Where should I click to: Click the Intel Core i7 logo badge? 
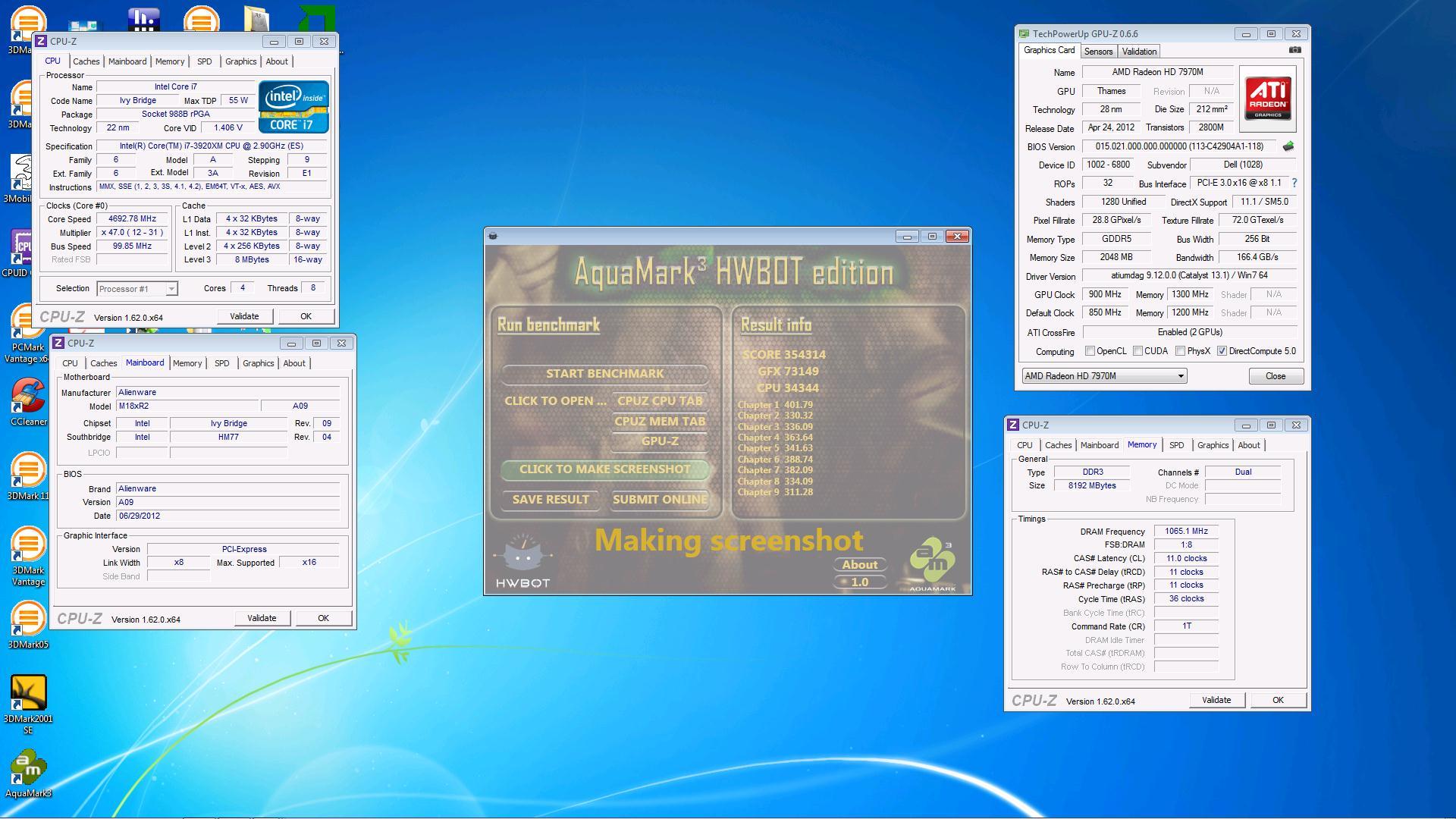pos(293,106)
